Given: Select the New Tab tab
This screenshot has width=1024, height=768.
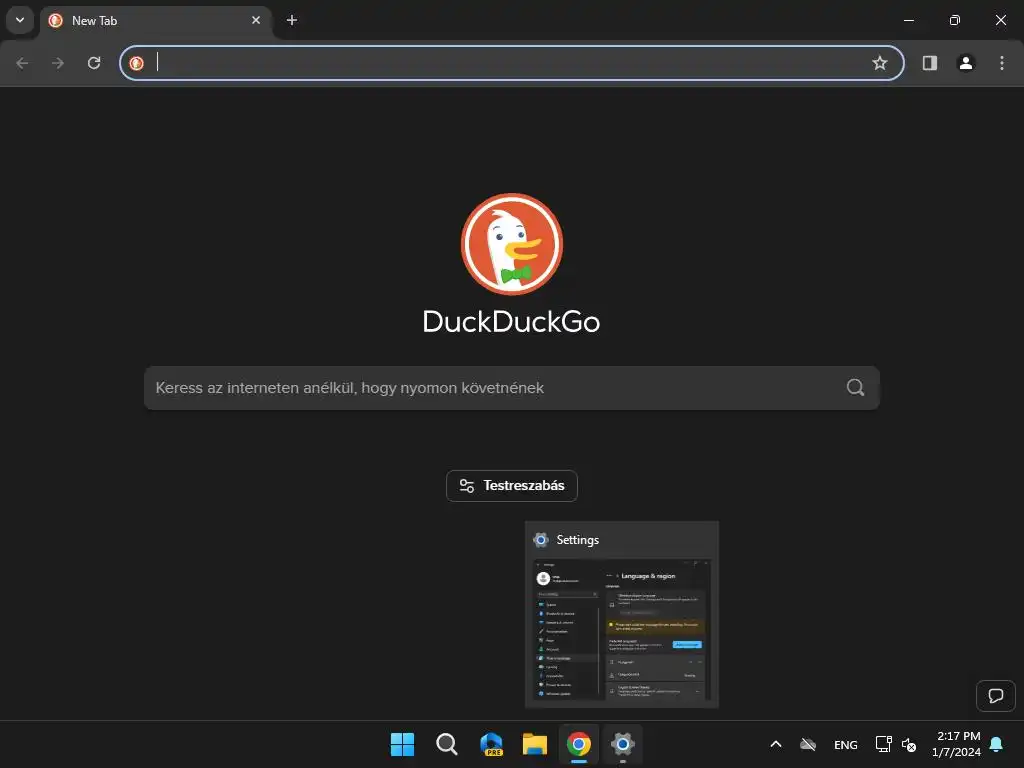Looking at the screenshot, I should click(155, 21).
